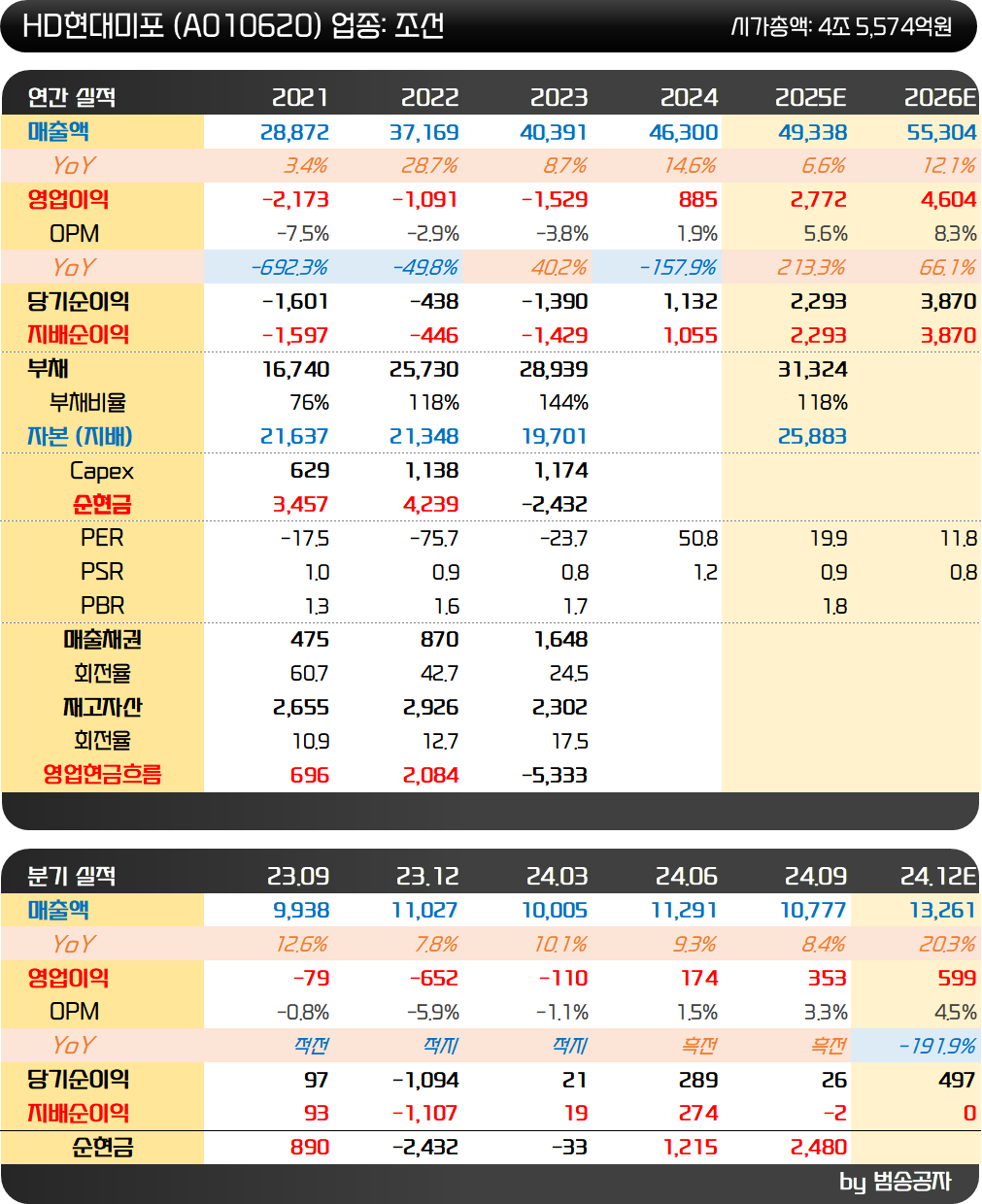Select the 연간 실적 header label

click(72, 97)
